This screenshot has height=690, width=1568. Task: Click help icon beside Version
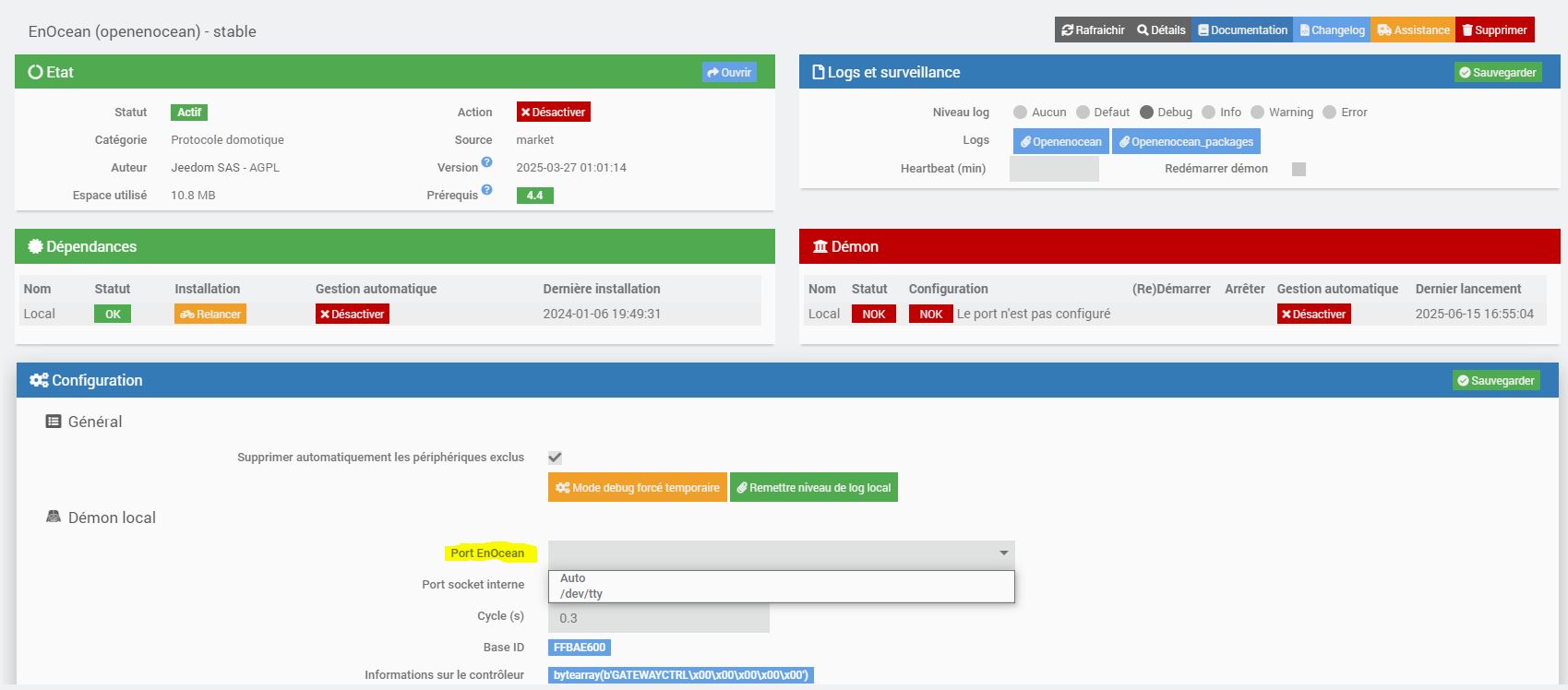coord(486,162)
